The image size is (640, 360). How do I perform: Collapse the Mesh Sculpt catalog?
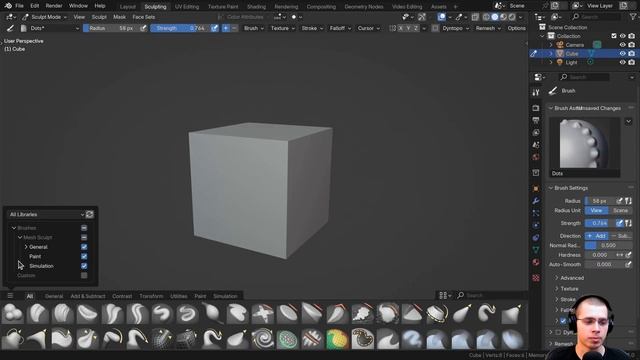(20, 237)
